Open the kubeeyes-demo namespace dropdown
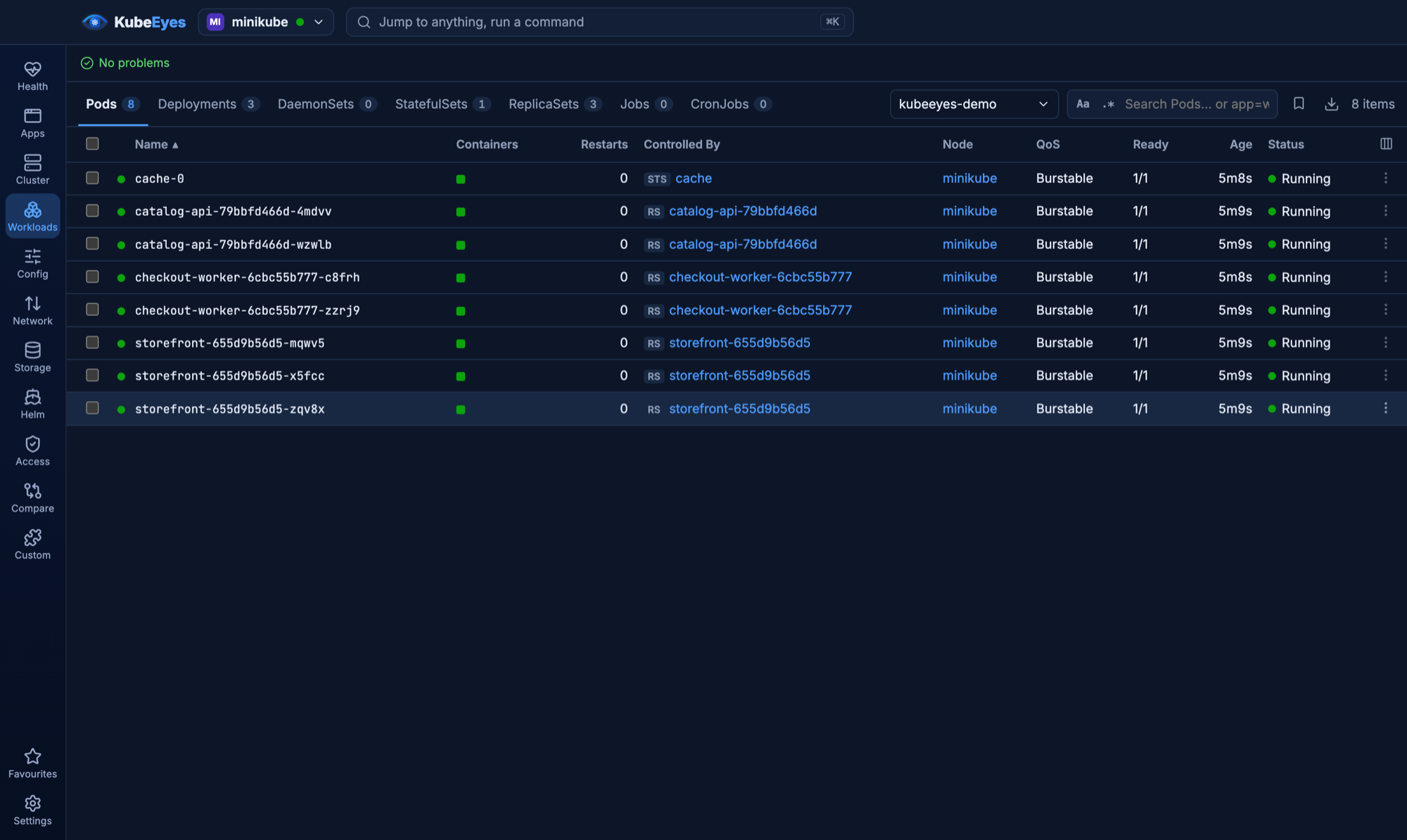This screenshot has height=840, width=1407. [x=974, y=104]
